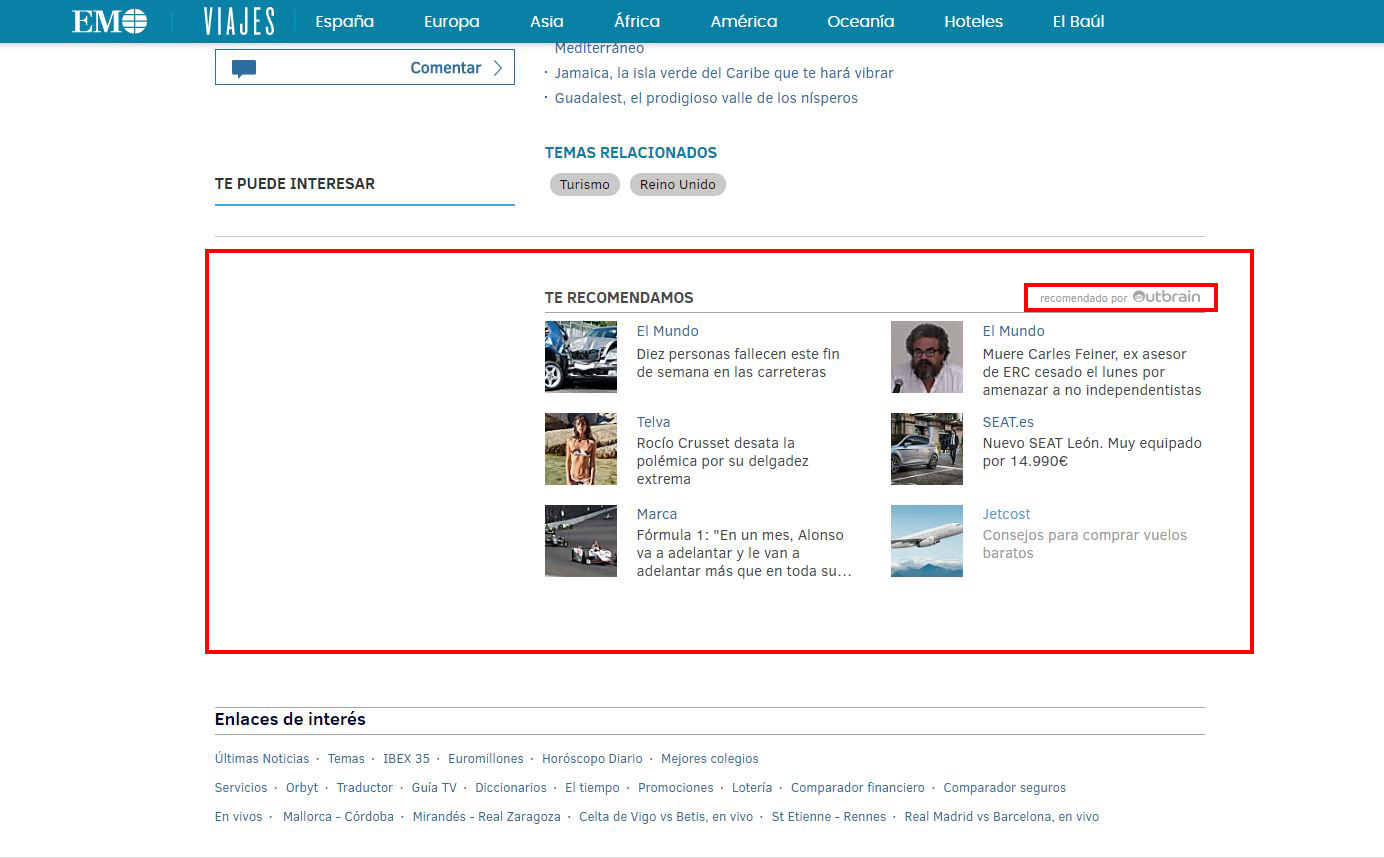Open the Guadalest valle de los nísperos link

point(706,98)
